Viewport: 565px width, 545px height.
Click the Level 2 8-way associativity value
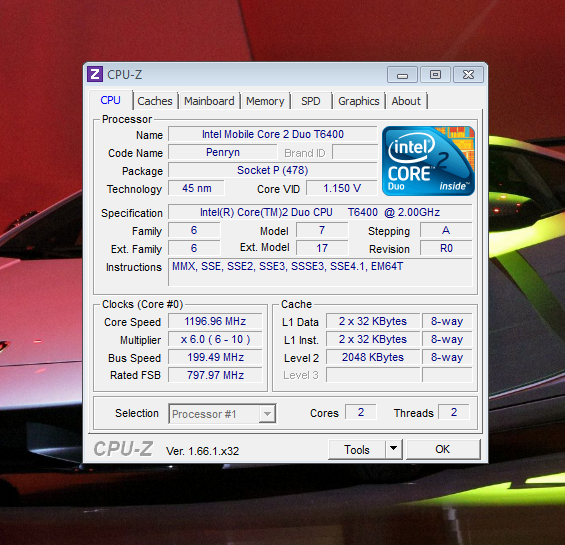[447, 357]
